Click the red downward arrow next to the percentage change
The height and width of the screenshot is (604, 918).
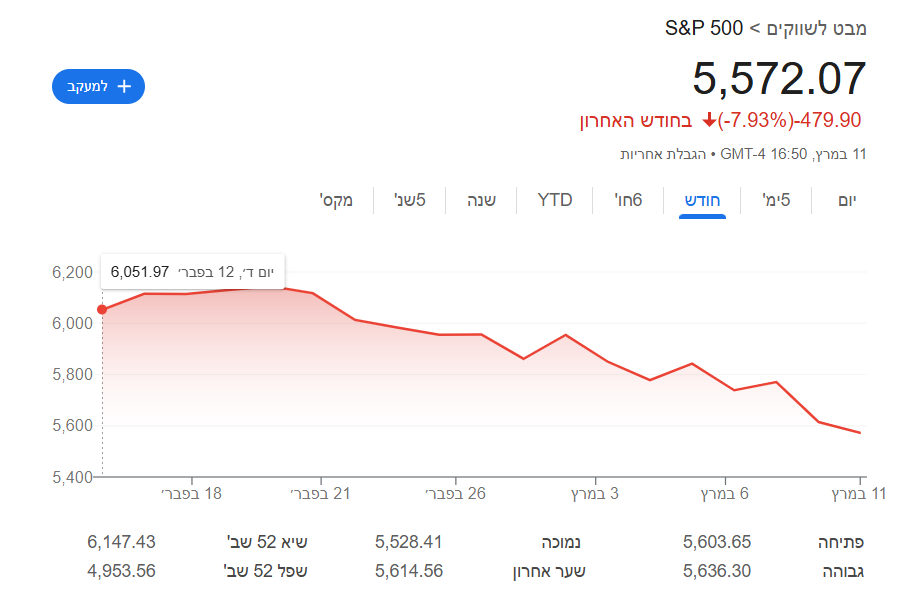tap(710, 120)
